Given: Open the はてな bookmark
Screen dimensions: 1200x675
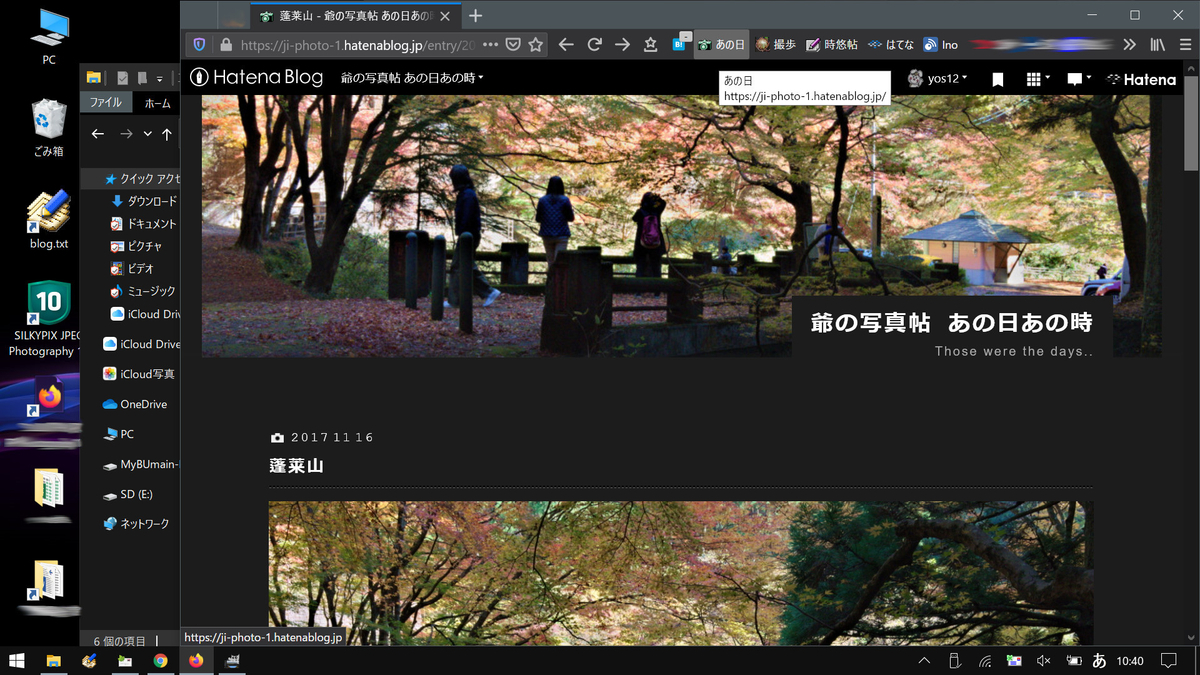Looking at the screenshot, I should (x=890, y=45).
